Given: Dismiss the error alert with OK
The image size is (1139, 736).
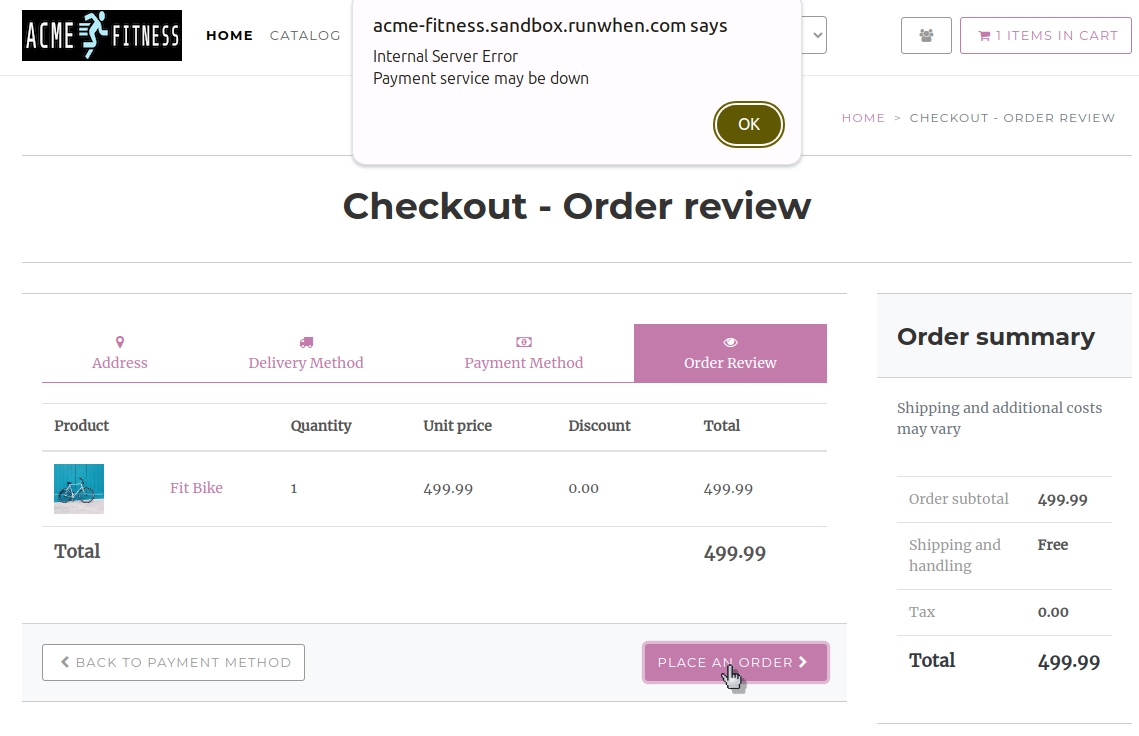Looking at the screenshot, I should pos(749,125).
